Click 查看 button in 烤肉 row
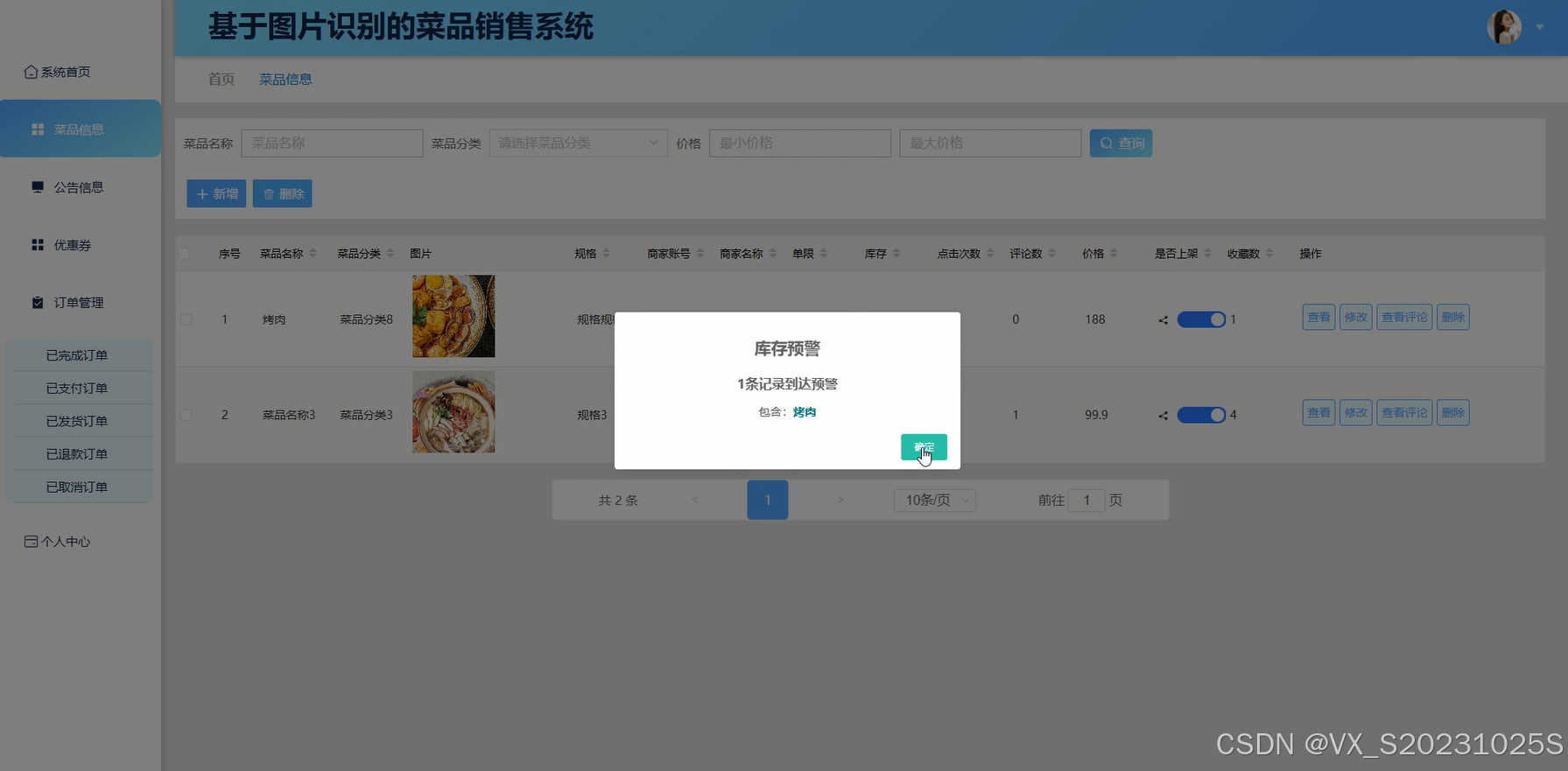This screenshot has width=1568, height=771. coord(1319,317)
